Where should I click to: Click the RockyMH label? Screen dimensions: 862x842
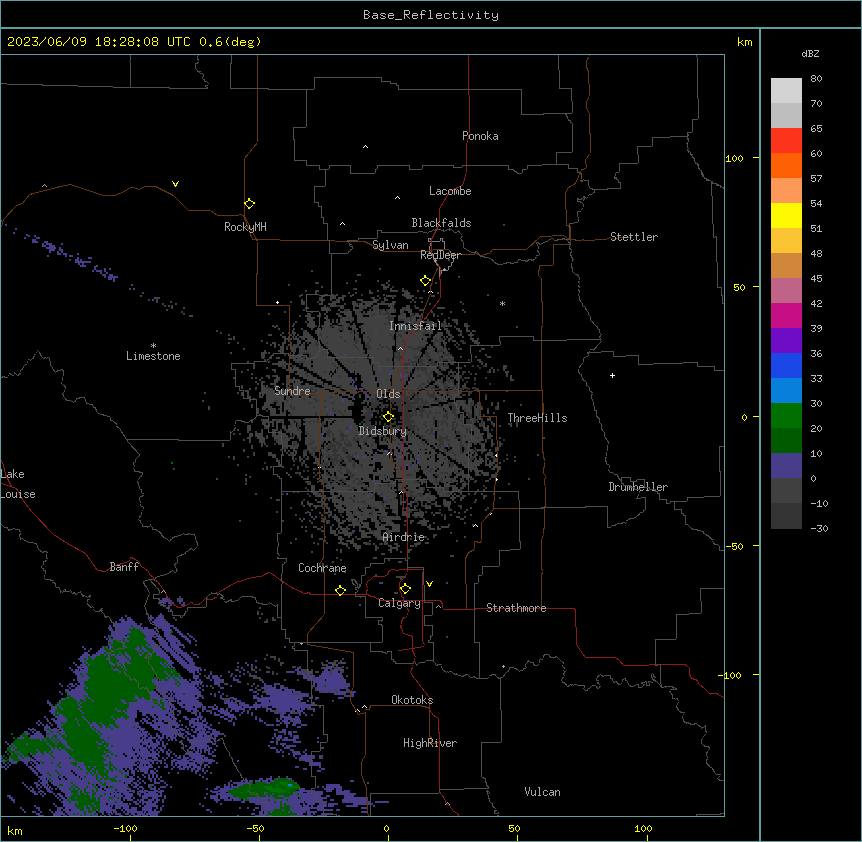245,227
